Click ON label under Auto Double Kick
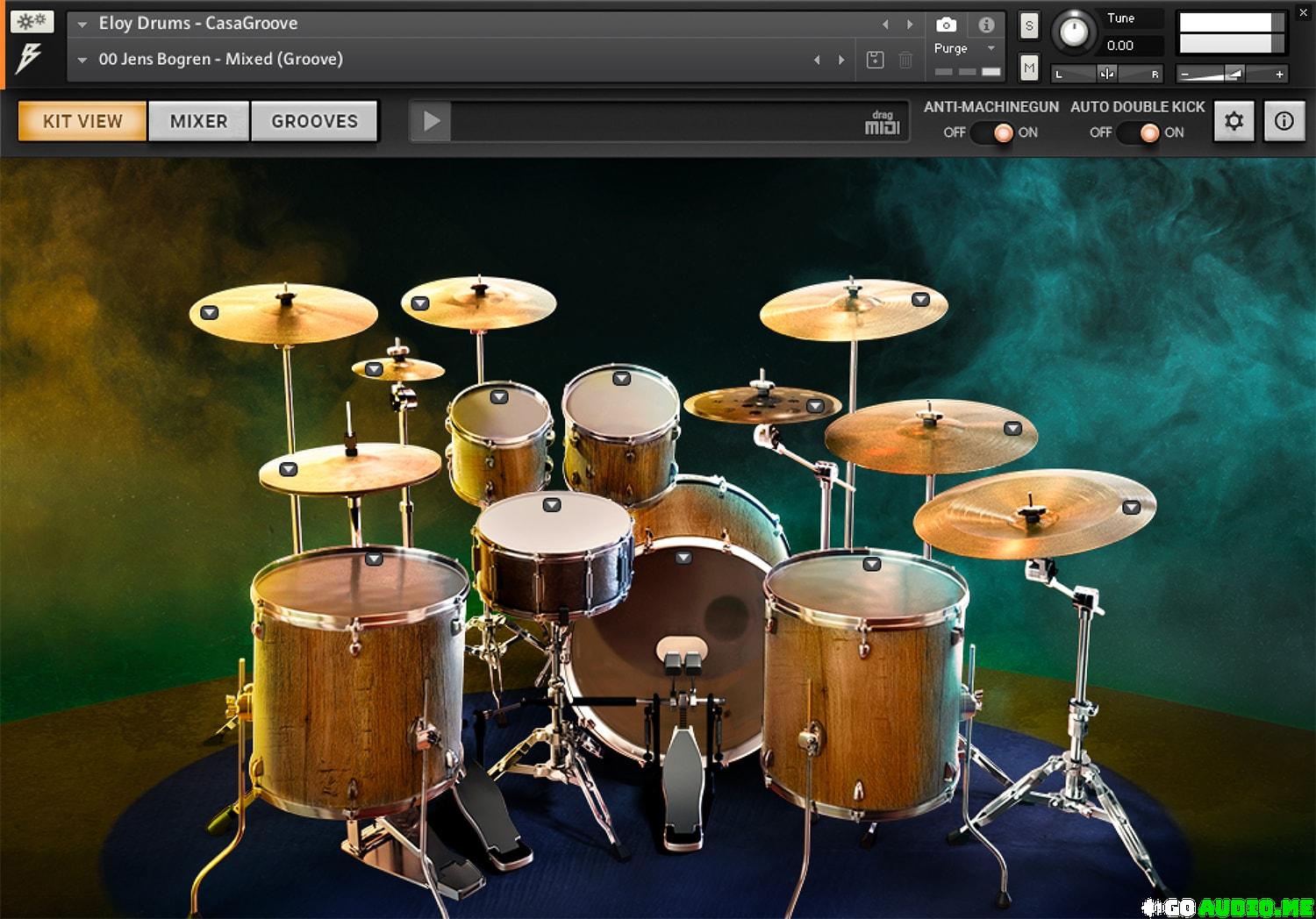 1175,132
